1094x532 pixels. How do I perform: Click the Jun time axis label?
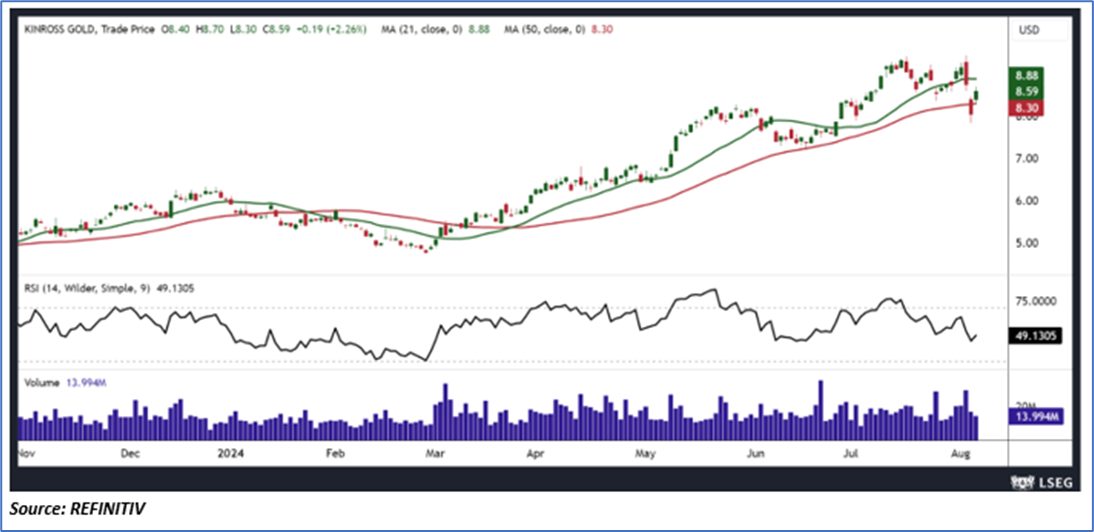(x=755, y=454)
